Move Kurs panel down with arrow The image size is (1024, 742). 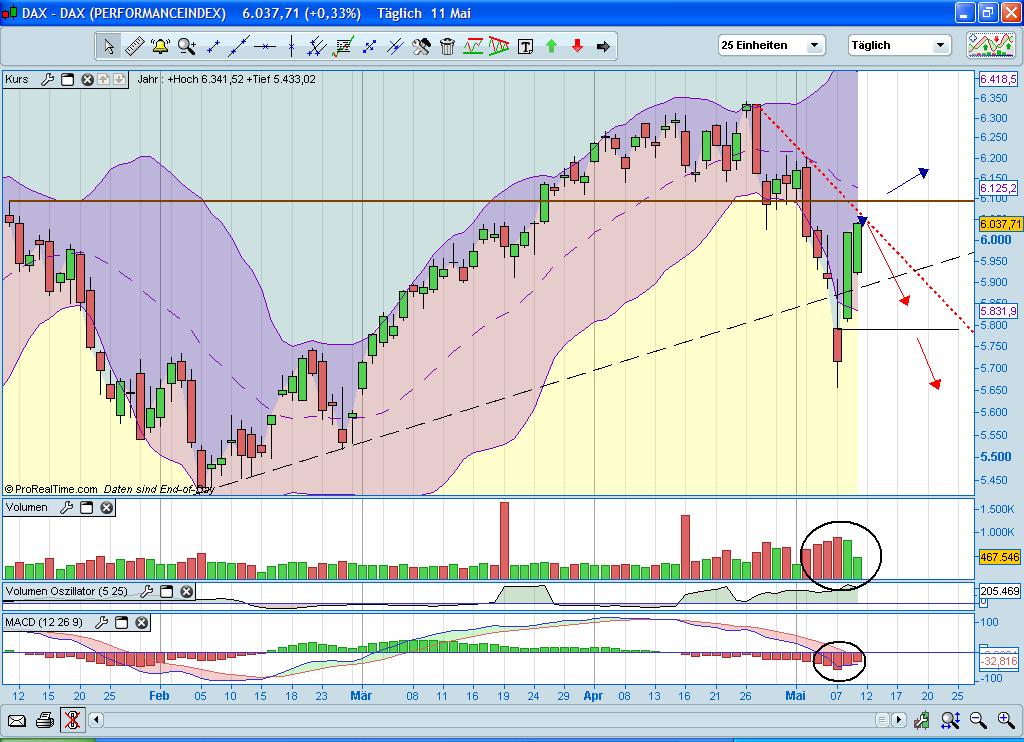point(120,80)
